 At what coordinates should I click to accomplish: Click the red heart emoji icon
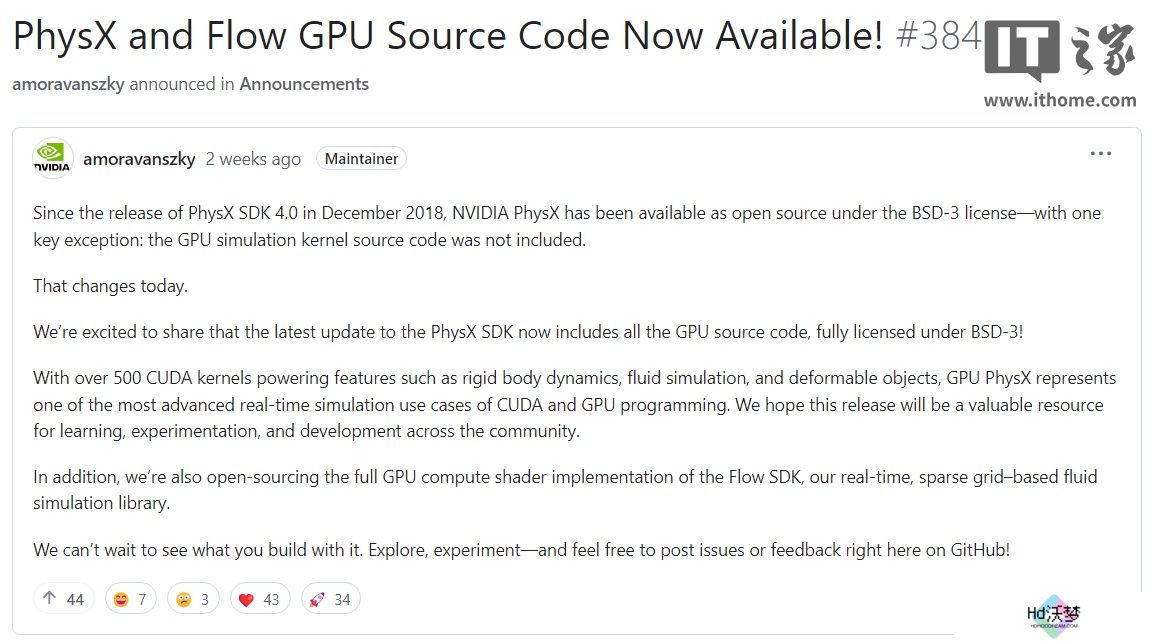247,599
